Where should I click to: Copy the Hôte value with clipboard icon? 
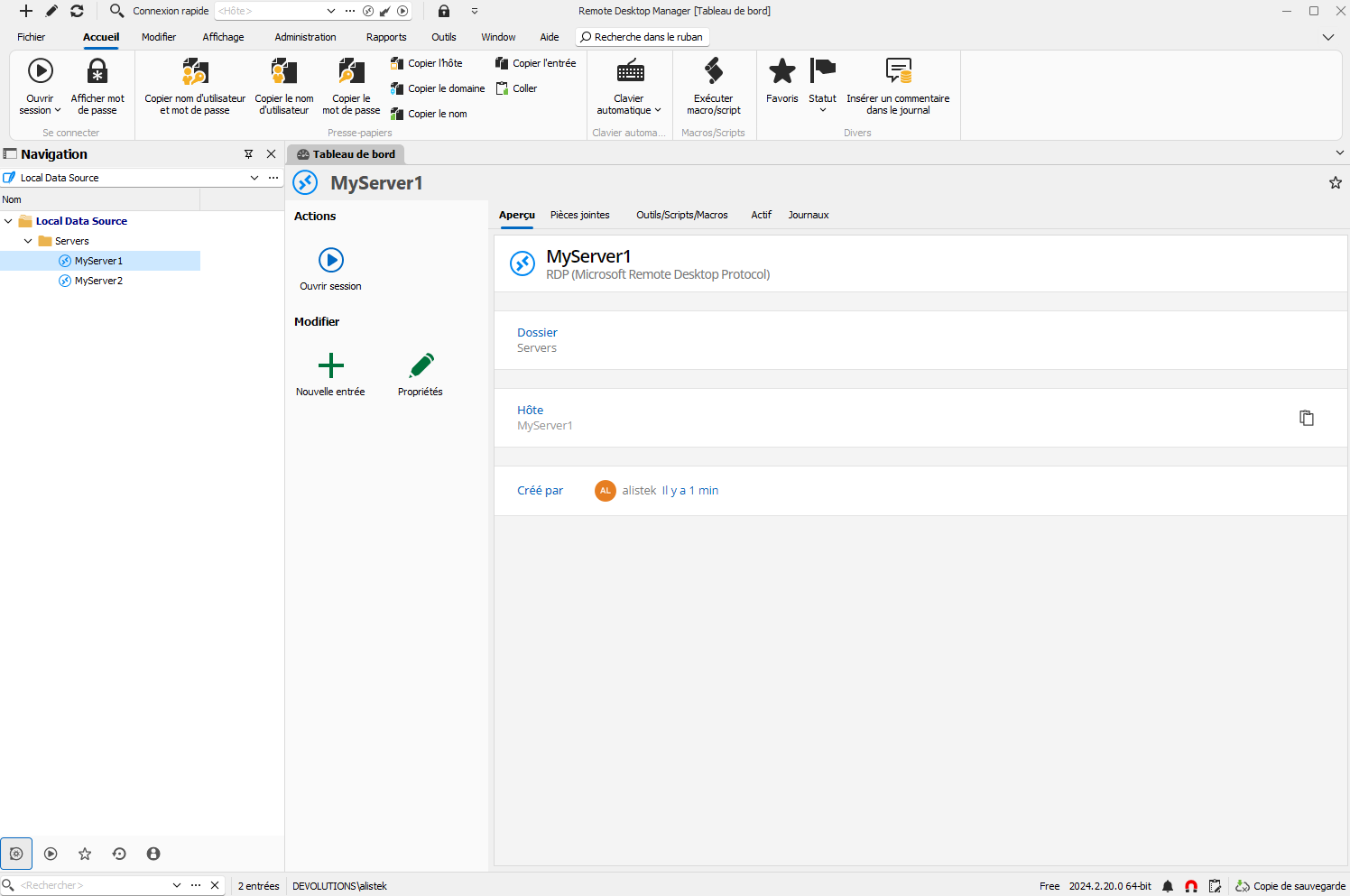[1306, 418]
